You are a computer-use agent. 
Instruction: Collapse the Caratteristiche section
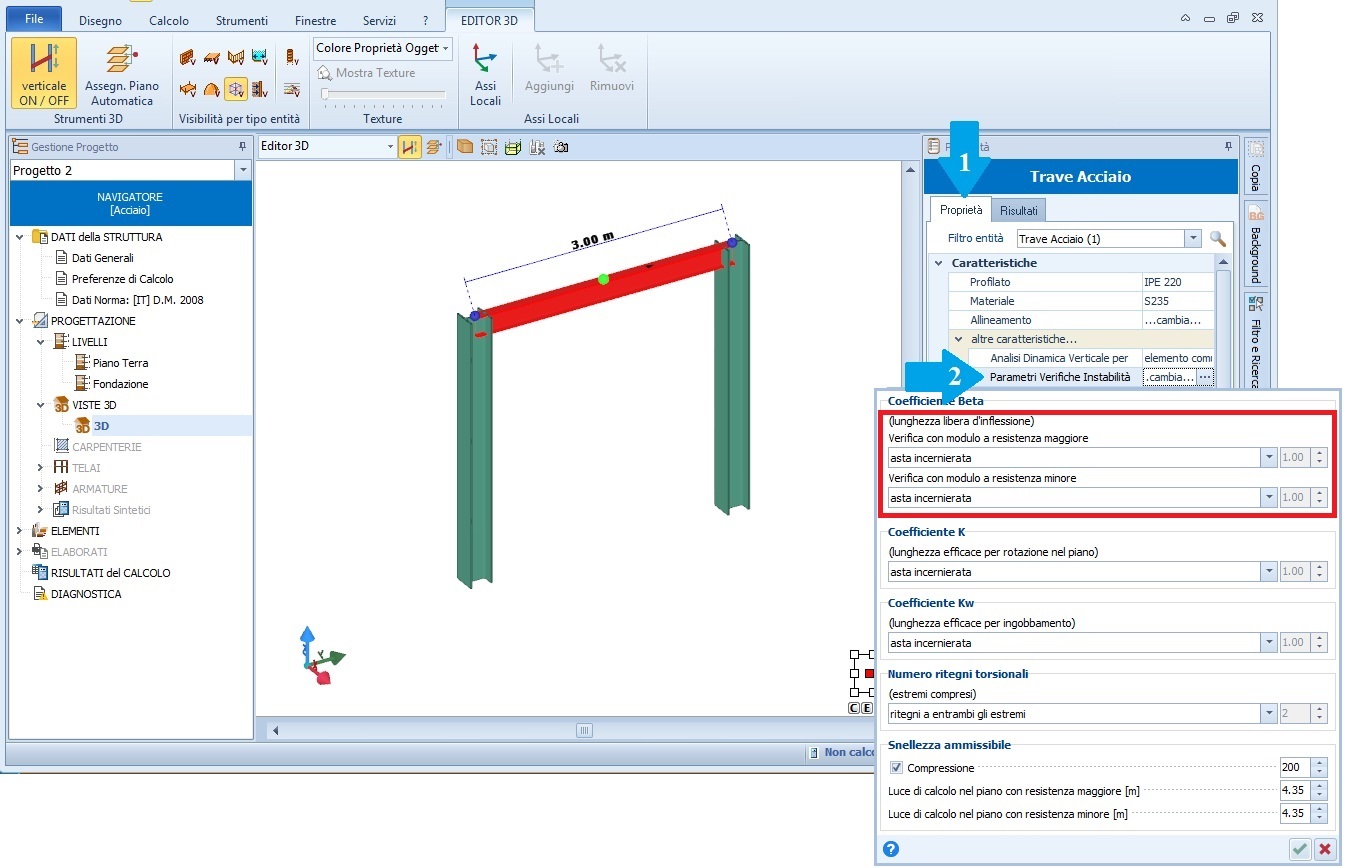click(x=939, y=263)
